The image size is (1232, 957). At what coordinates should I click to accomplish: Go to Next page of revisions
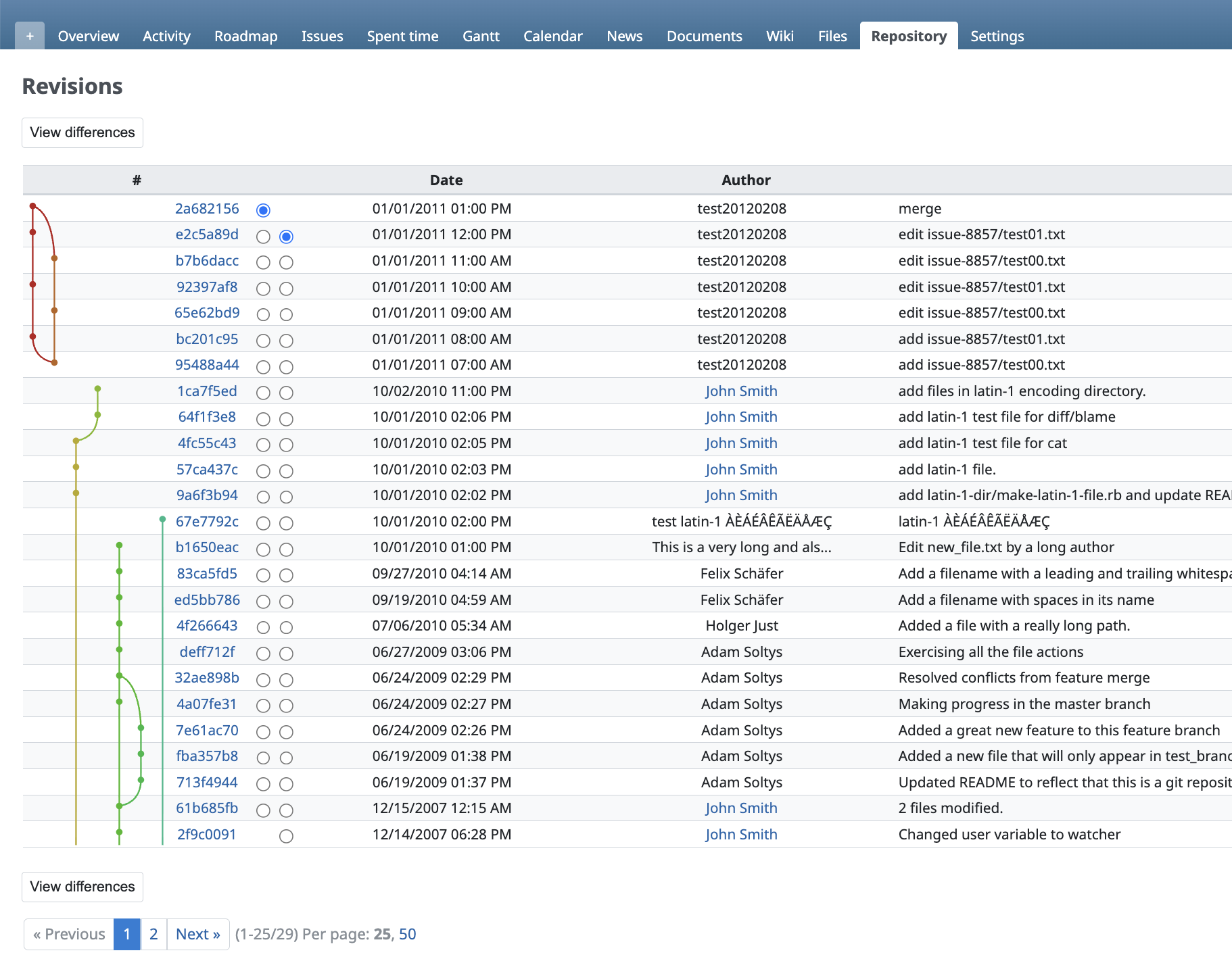[197, 934]
